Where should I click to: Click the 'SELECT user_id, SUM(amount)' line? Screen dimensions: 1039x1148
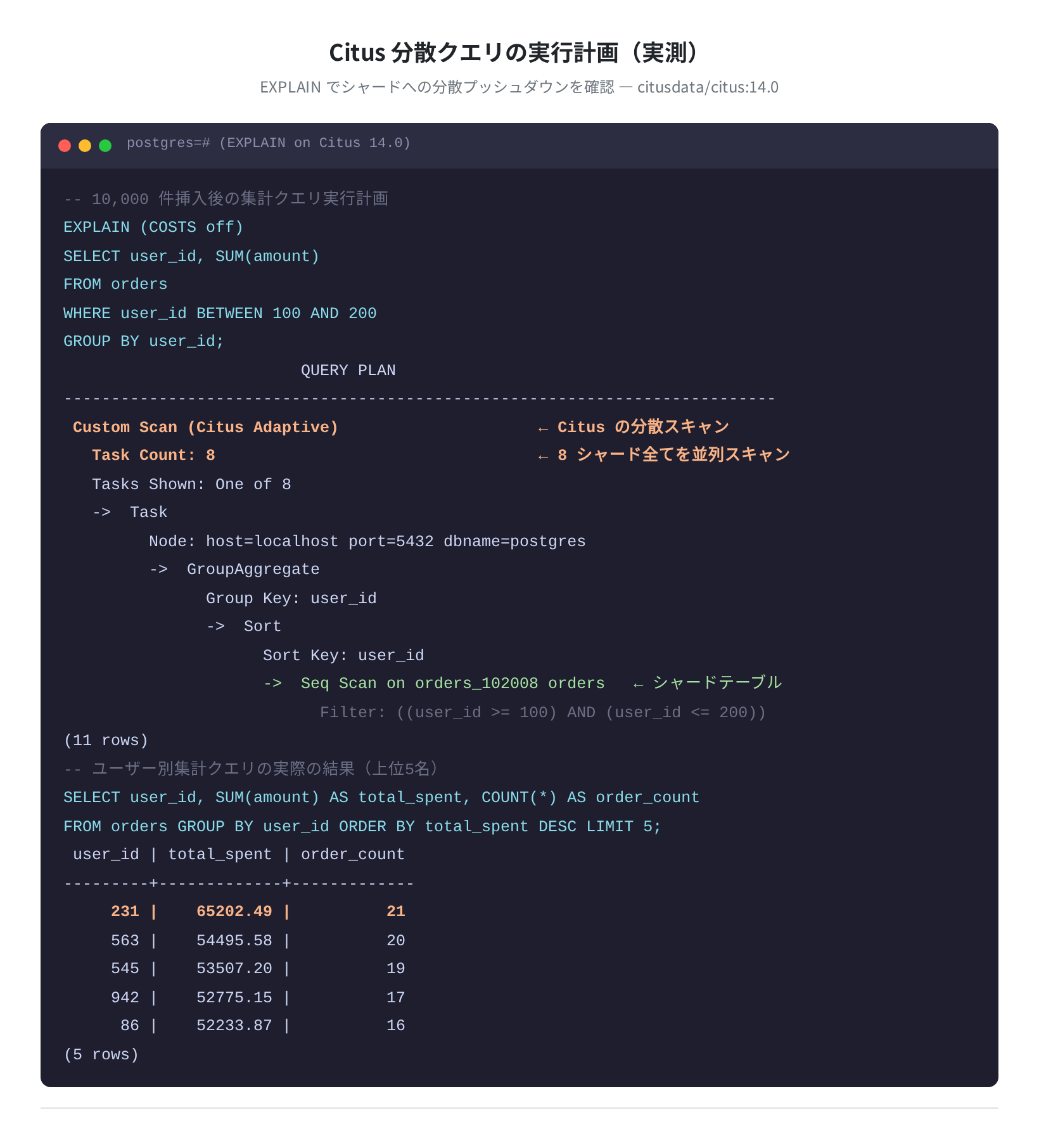click(x=191, y=257)
